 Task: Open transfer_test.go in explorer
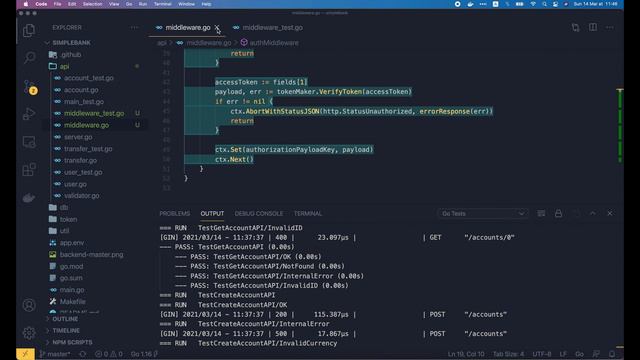88,149
